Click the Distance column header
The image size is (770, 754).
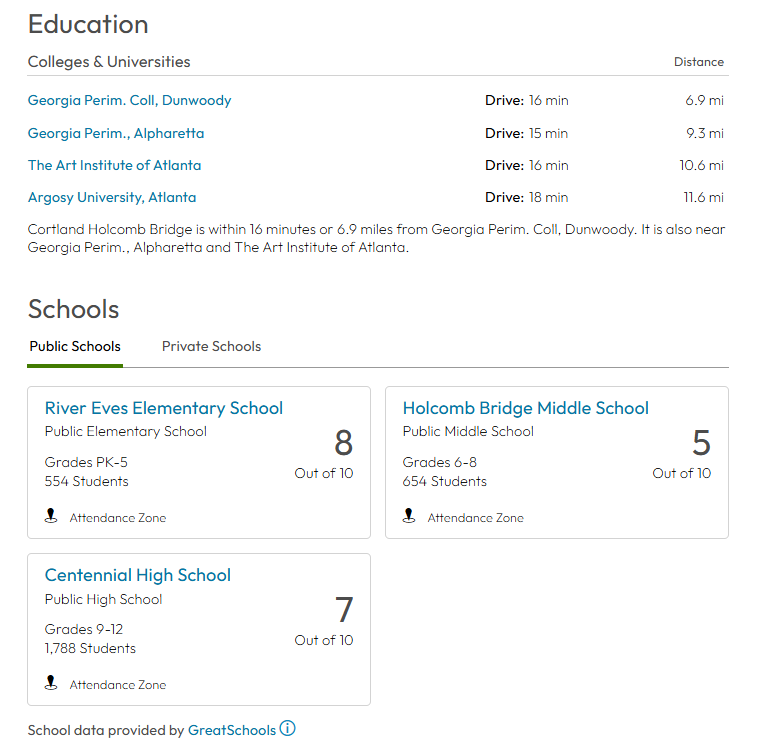698,62
